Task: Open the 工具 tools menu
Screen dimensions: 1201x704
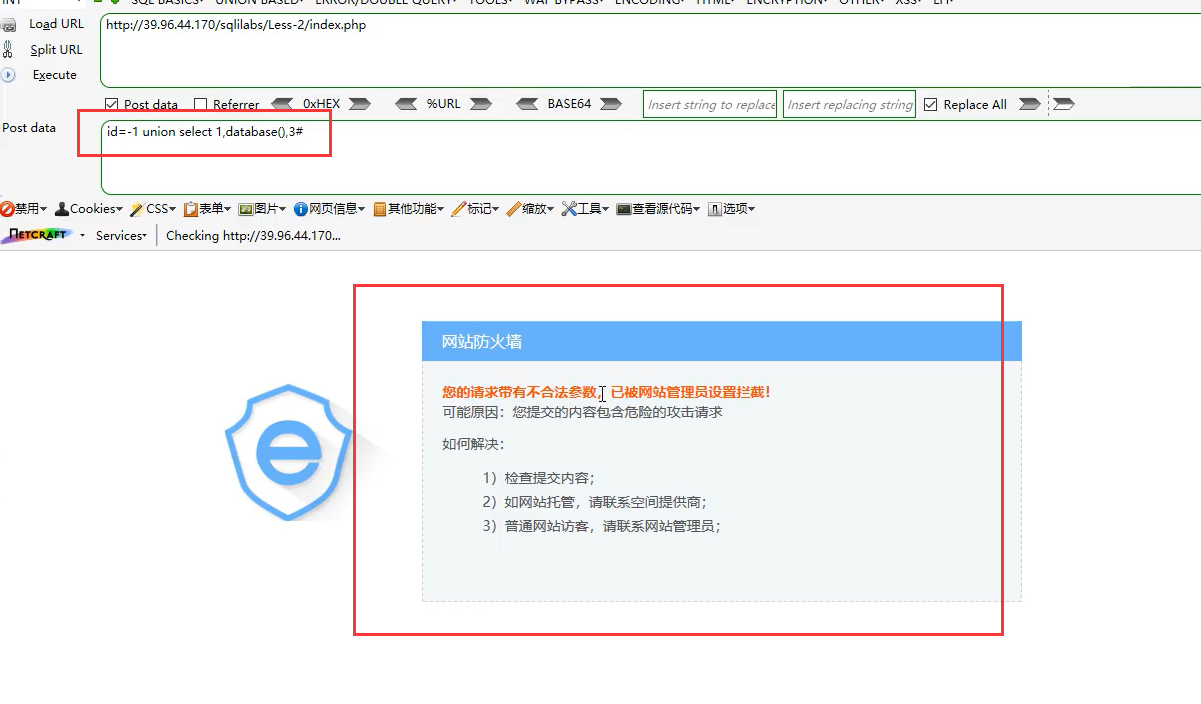Action: click(x=585, y=209)
